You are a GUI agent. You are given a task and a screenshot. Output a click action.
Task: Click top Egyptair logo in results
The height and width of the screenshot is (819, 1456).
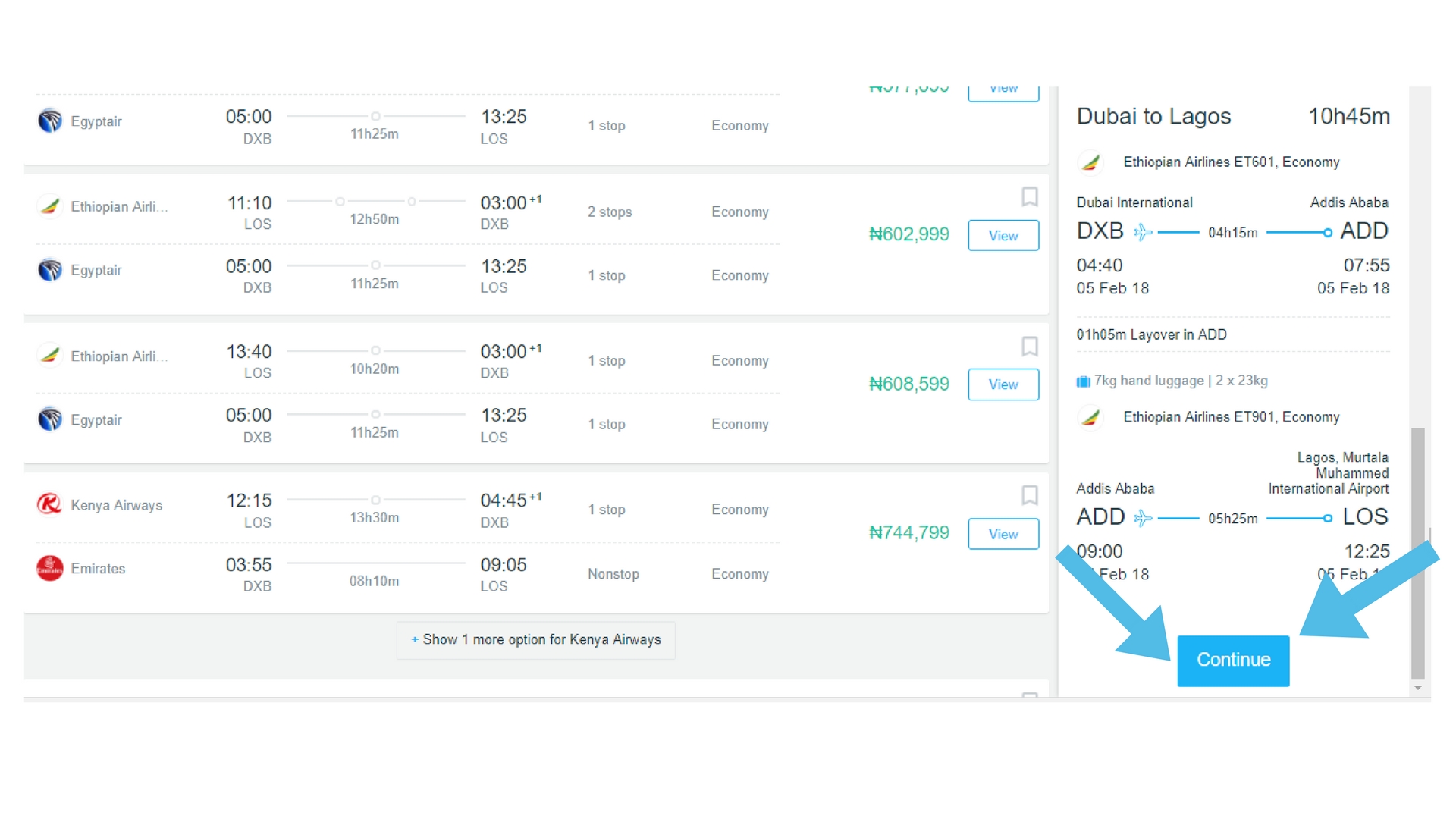[49, 121]
